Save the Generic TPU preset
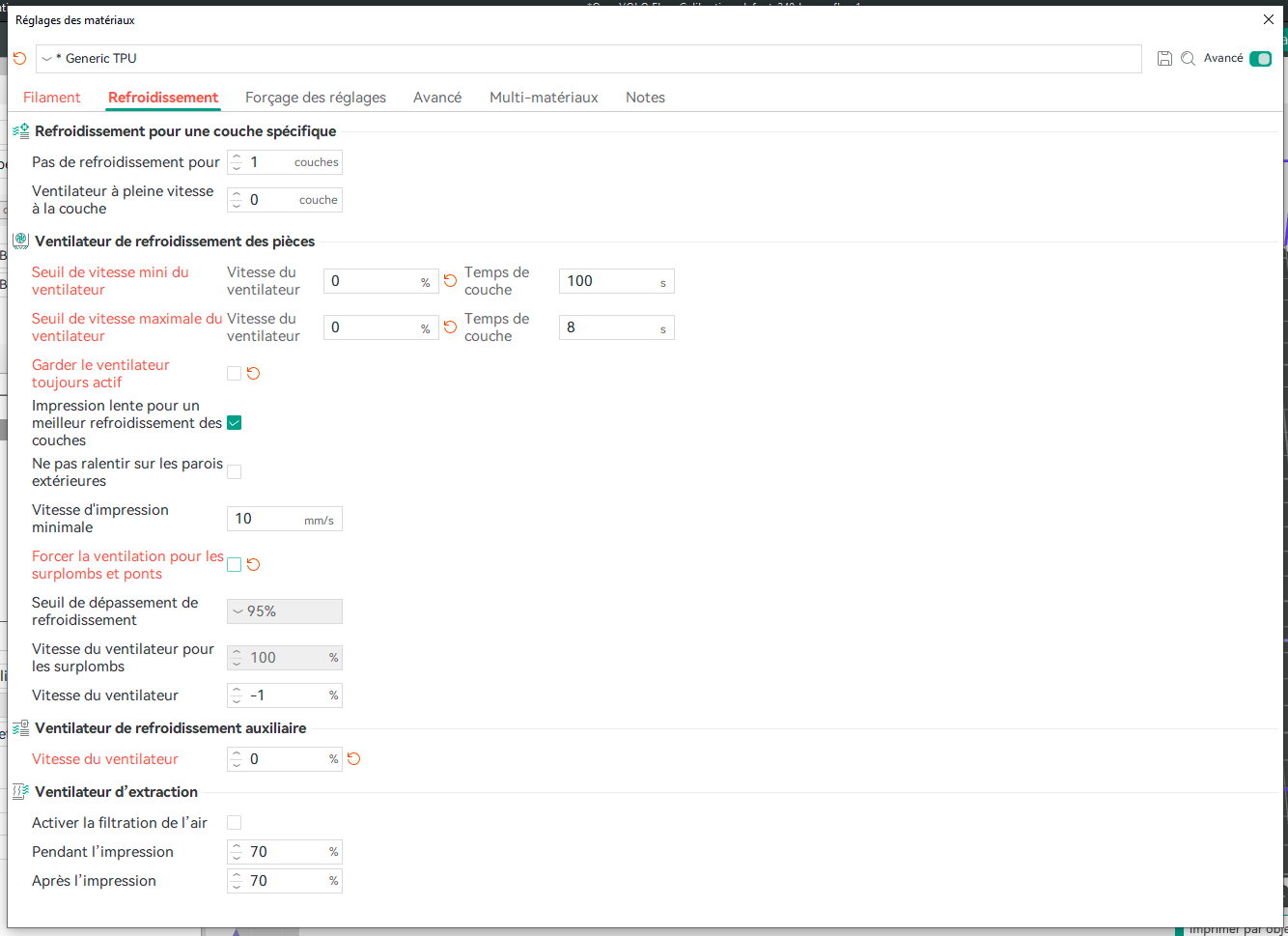This screenshot has width=1288, height=936. click(1164, 59)
